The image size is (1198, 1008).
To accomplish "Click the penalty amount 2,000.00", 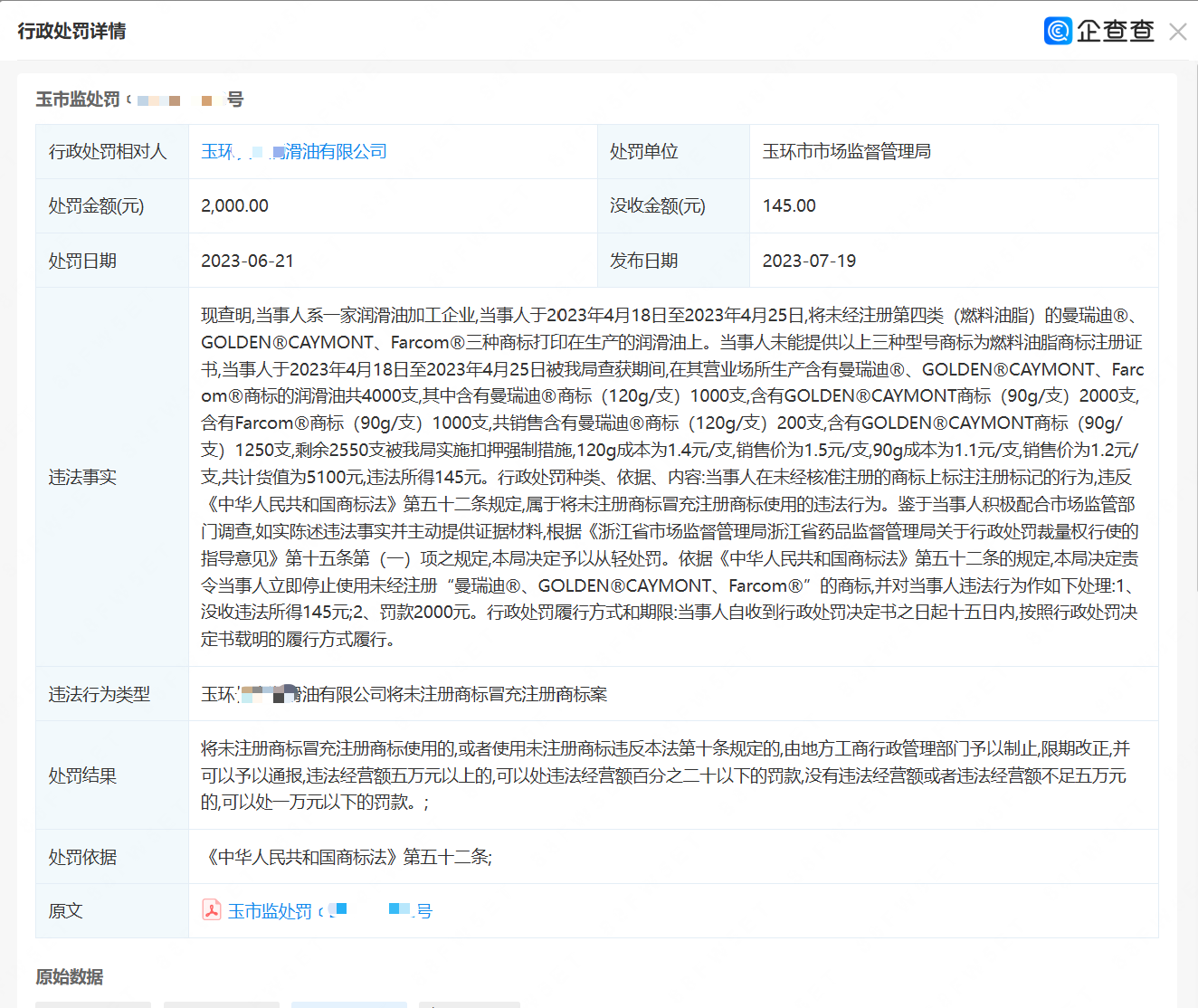I will pyautogui.click(x=234, y=205).
